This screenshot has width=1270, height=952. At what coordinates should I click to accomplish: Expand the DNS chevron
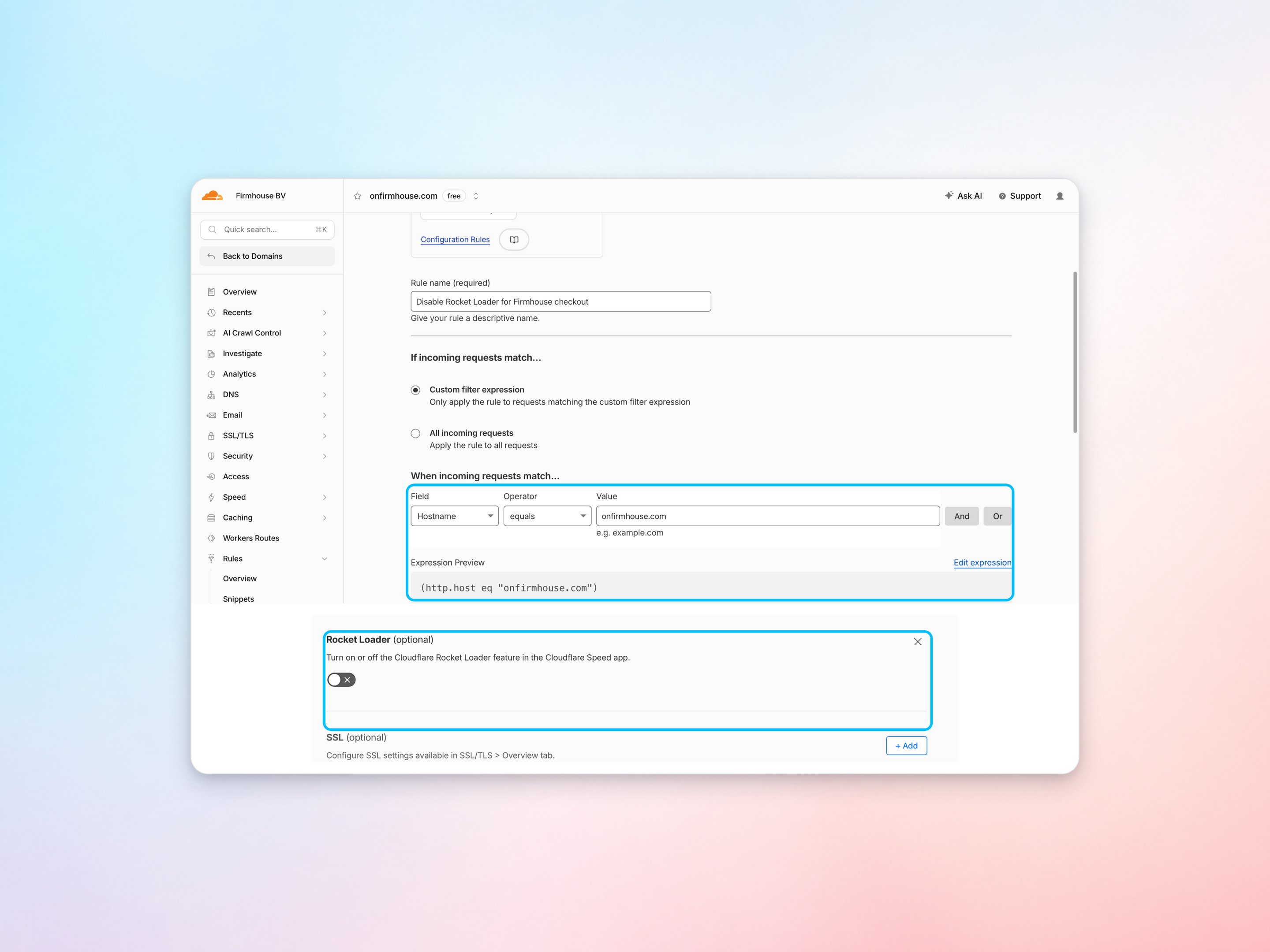[x=325, y=395]
